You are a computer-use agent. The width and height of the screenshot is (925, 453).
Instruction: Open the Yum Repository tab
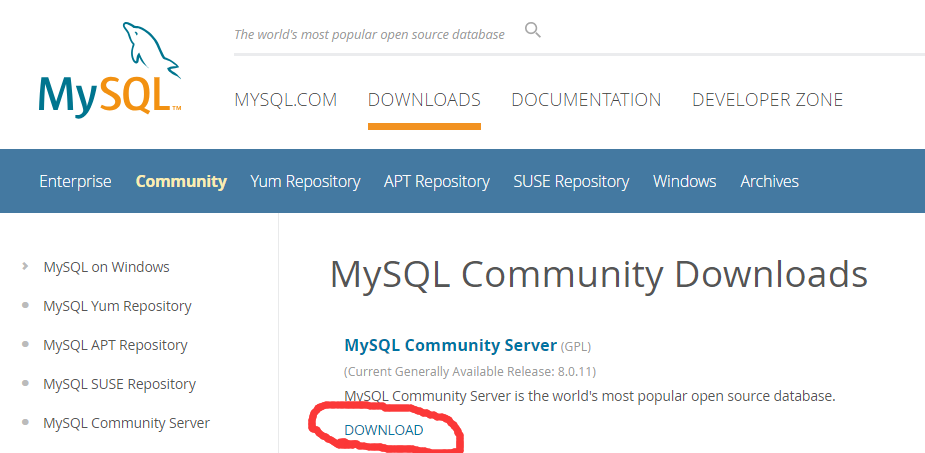coord(305,181)
